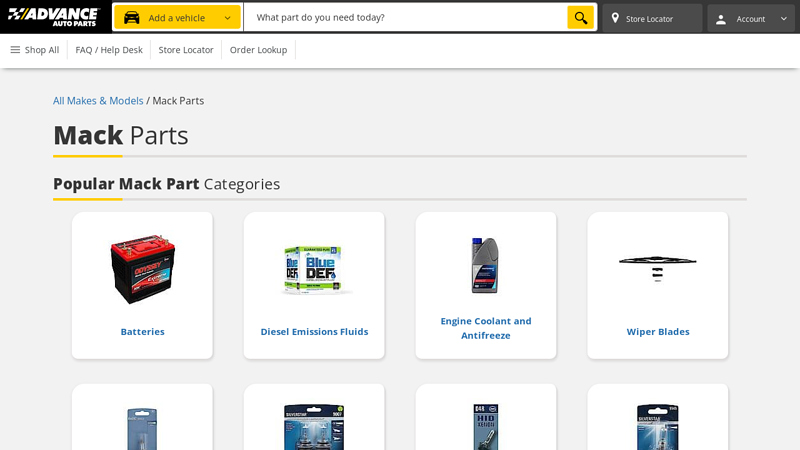Follow the All Makes & Models breadcrumb
This screenshot has width=800, height=450.
pos(98,101)
